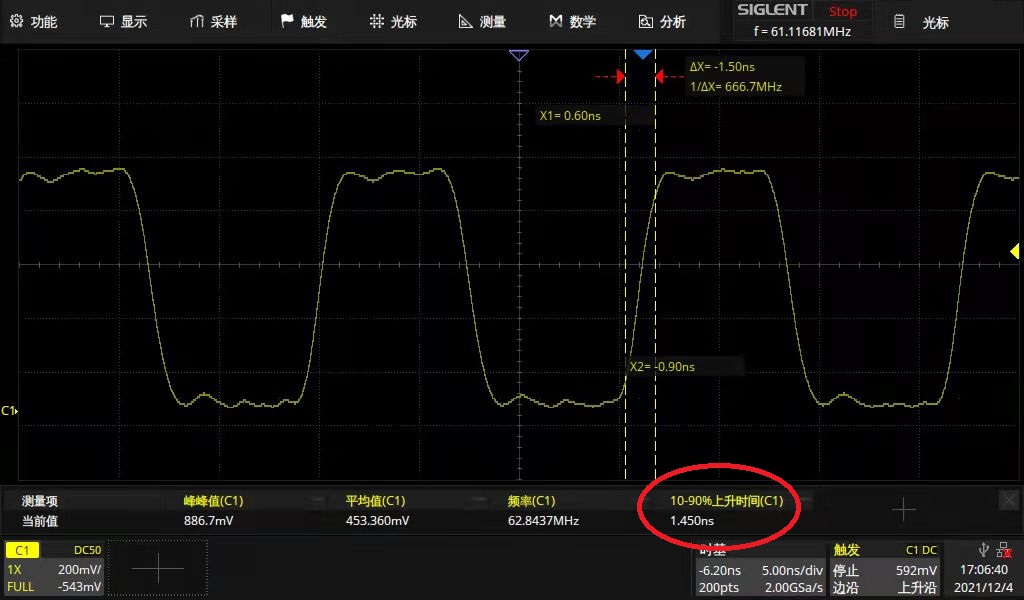
Task: Open the 触发 (Trigger) flag menu
Action: point(303,21)
